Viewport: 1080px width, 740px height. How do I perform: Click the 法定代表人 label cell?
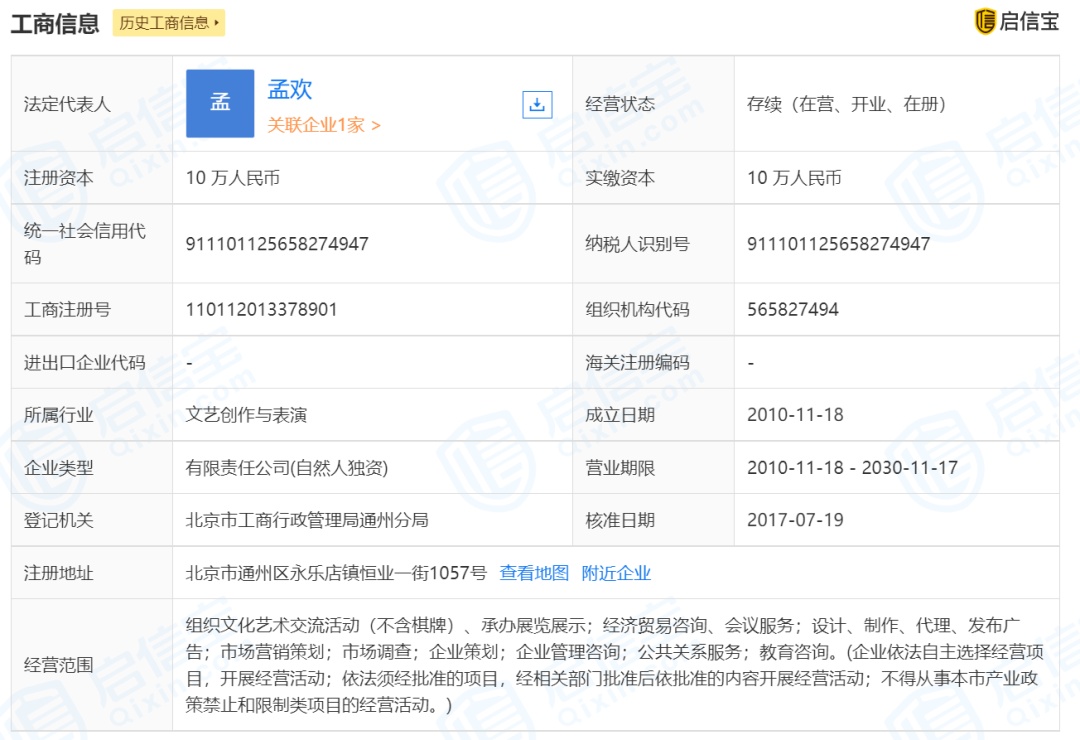[92, 104]
